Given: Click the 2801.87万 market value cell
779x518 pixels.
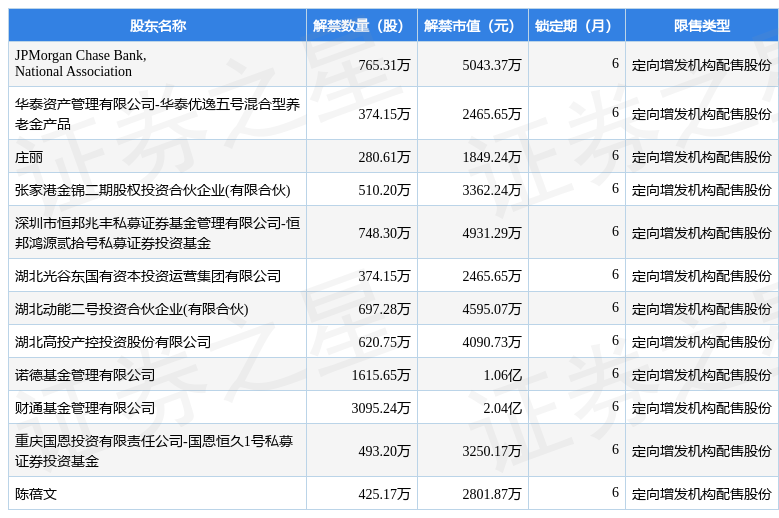Looking at the screenshot, I should [x=491, y=494].
